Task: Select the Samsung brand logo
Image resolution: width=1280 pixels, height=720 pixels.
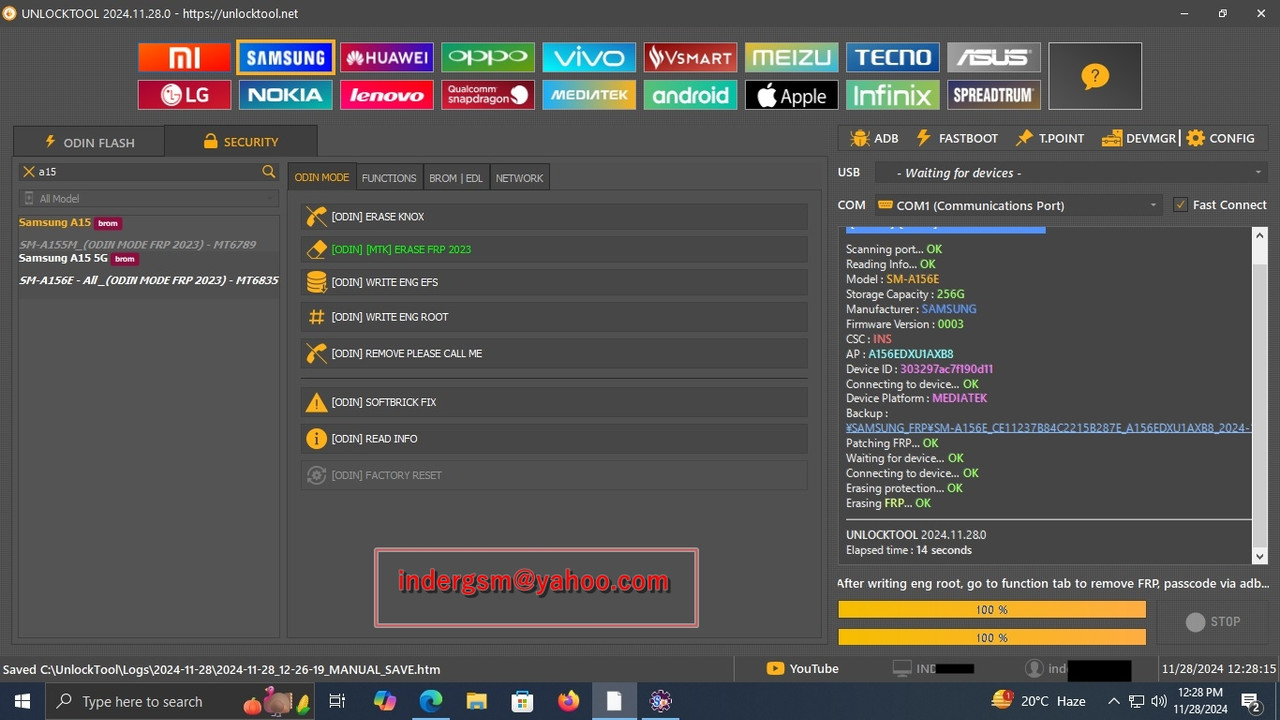Action: 286,58
